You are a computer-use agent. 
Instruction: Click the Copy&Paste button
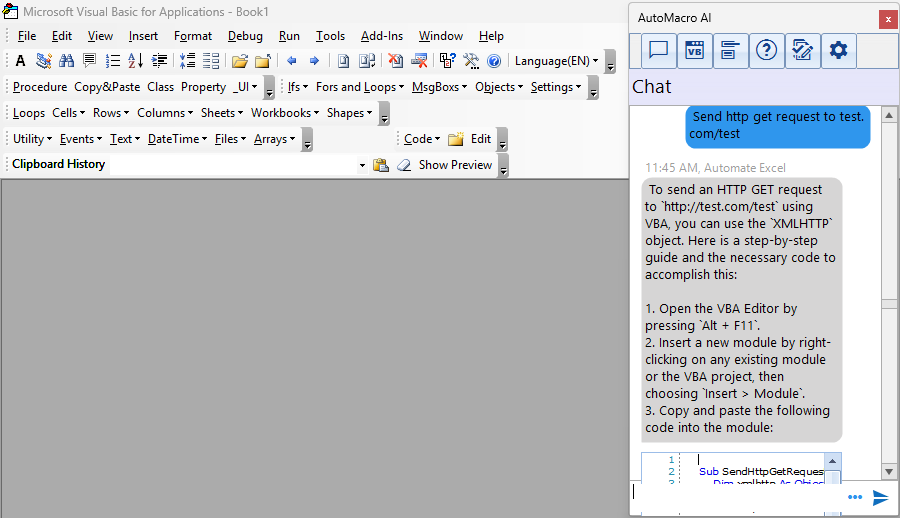(x=107, y=87)
